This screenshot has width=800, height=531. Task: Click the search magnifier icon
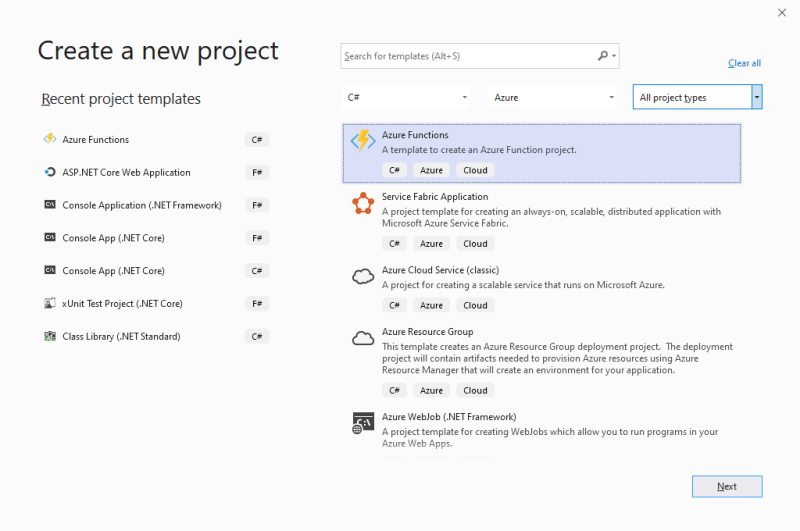(603, 56)
